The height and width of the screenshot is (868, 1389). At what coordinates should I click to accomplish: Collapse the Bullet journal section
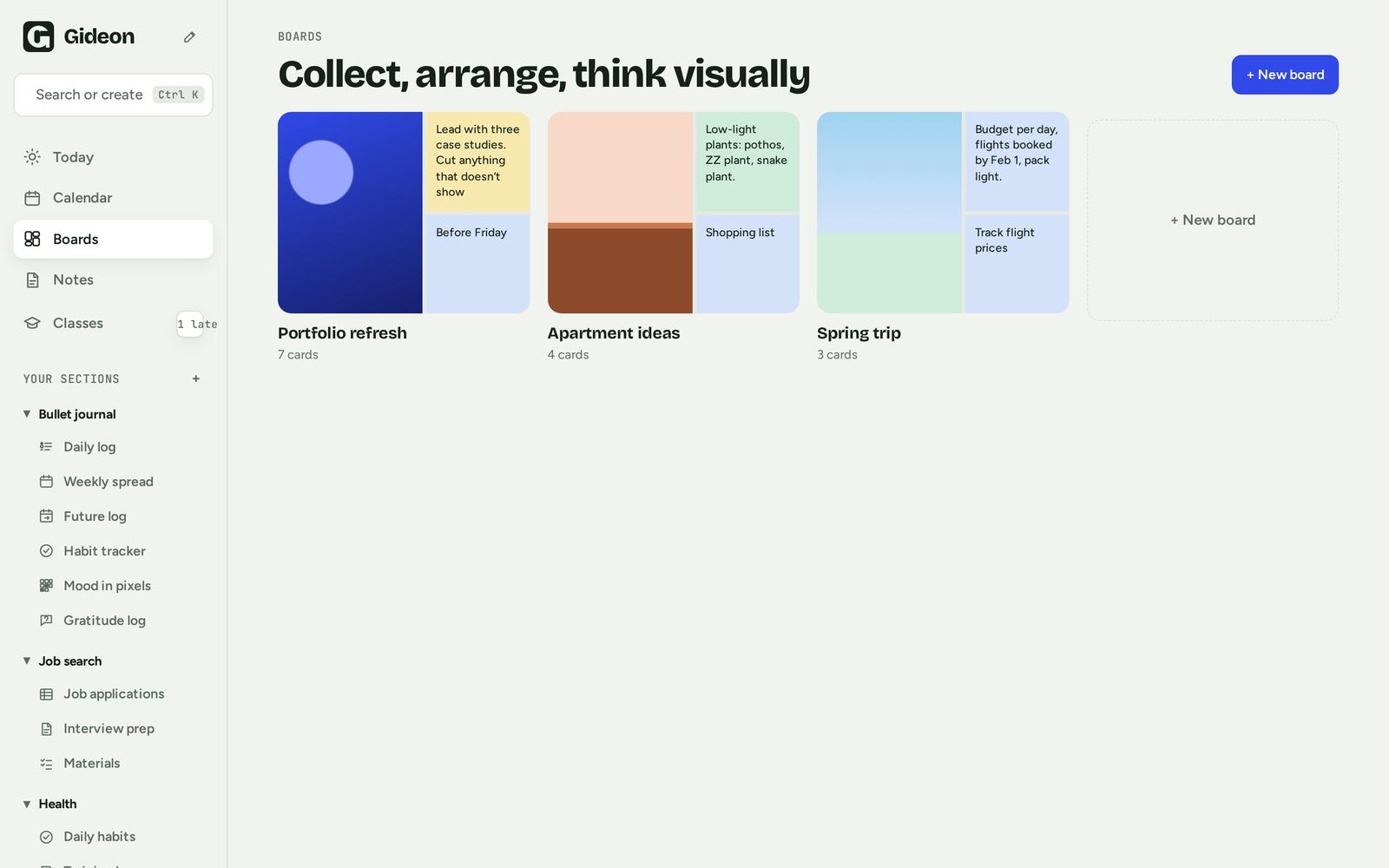[27, 414]
